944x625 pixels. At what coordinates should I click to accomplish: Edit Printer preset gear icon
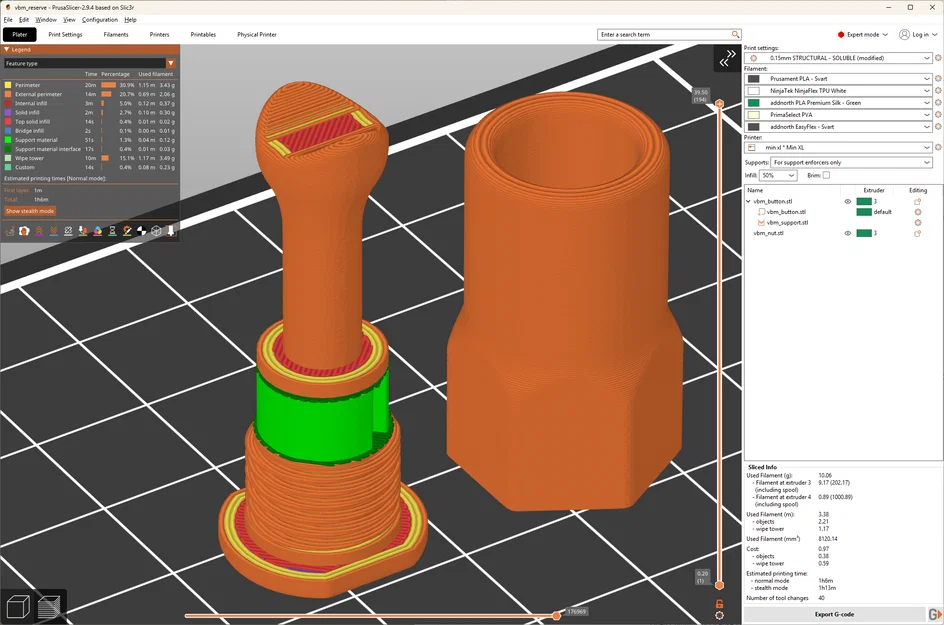tap(938, 147)
